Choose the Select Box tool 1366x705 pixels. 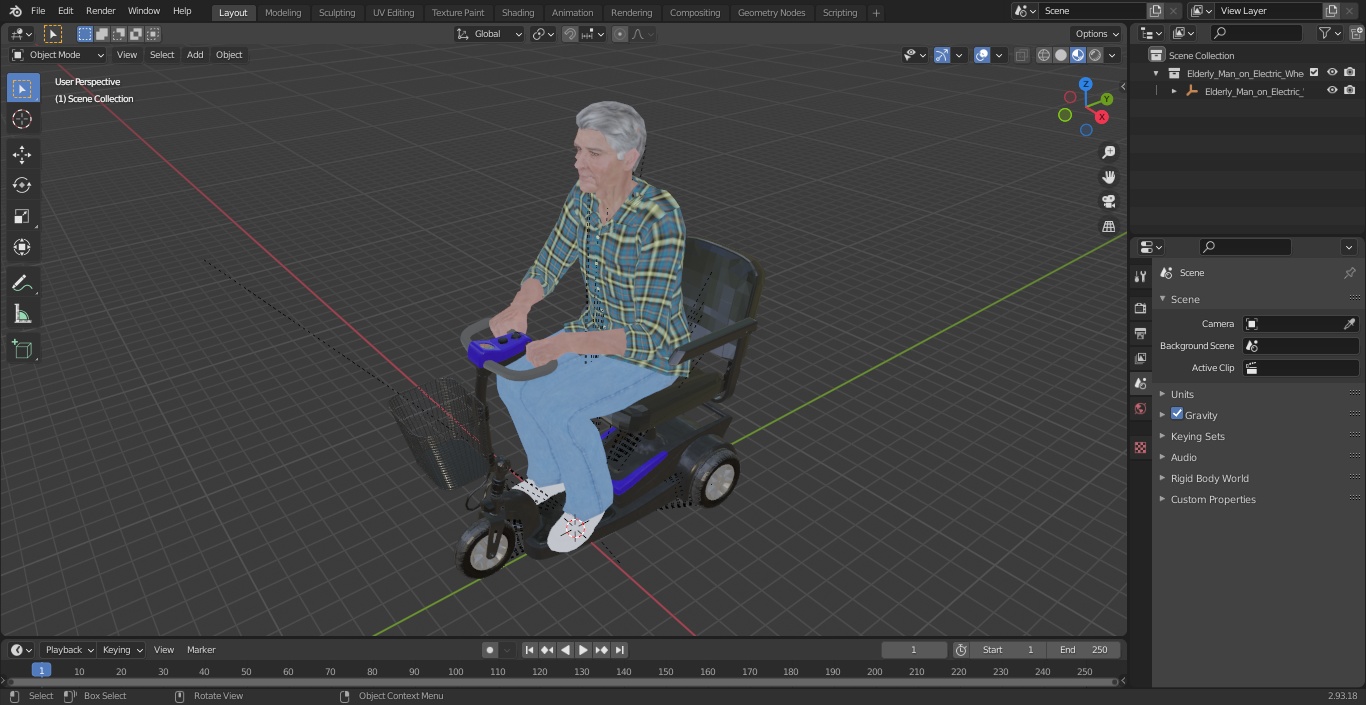[22, 88]
